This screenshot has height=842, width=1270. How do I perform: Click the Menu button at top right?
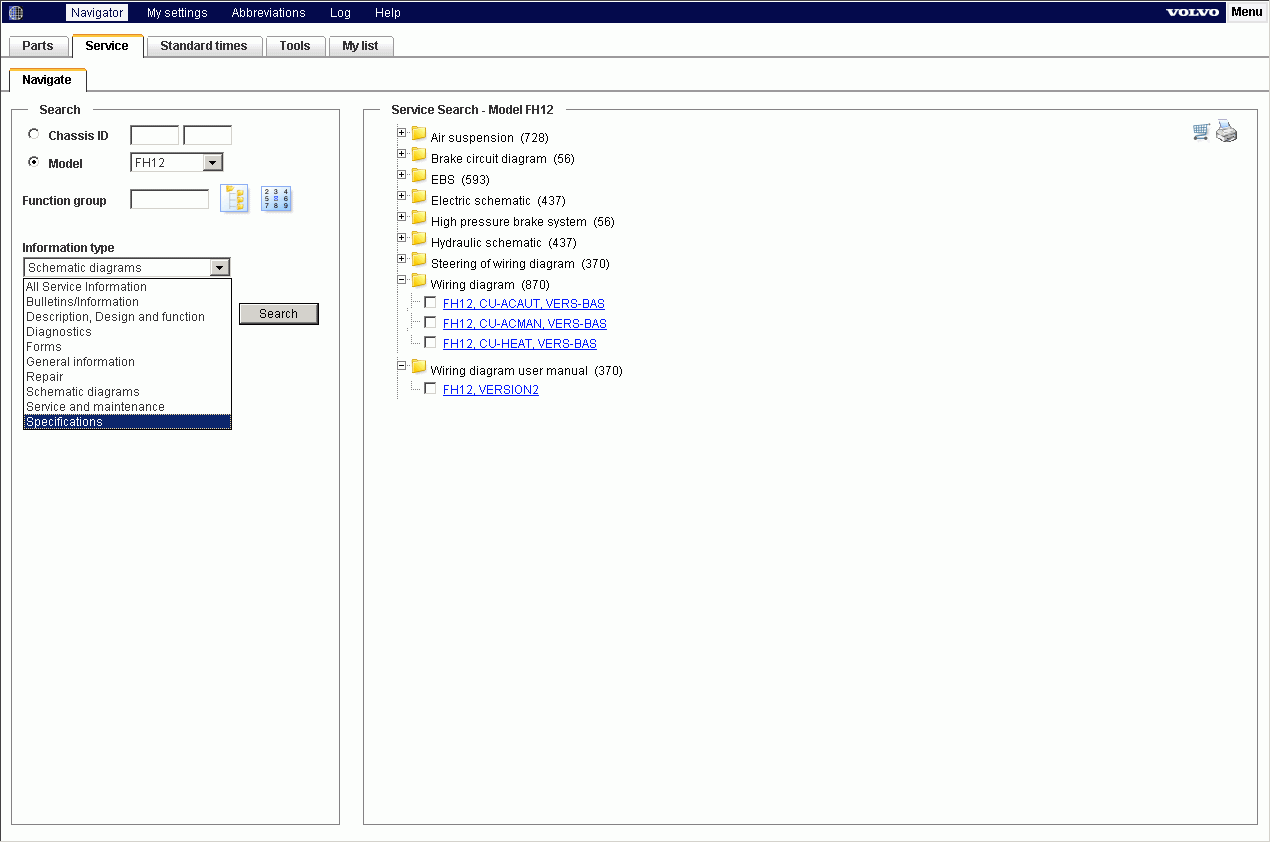1246,12
